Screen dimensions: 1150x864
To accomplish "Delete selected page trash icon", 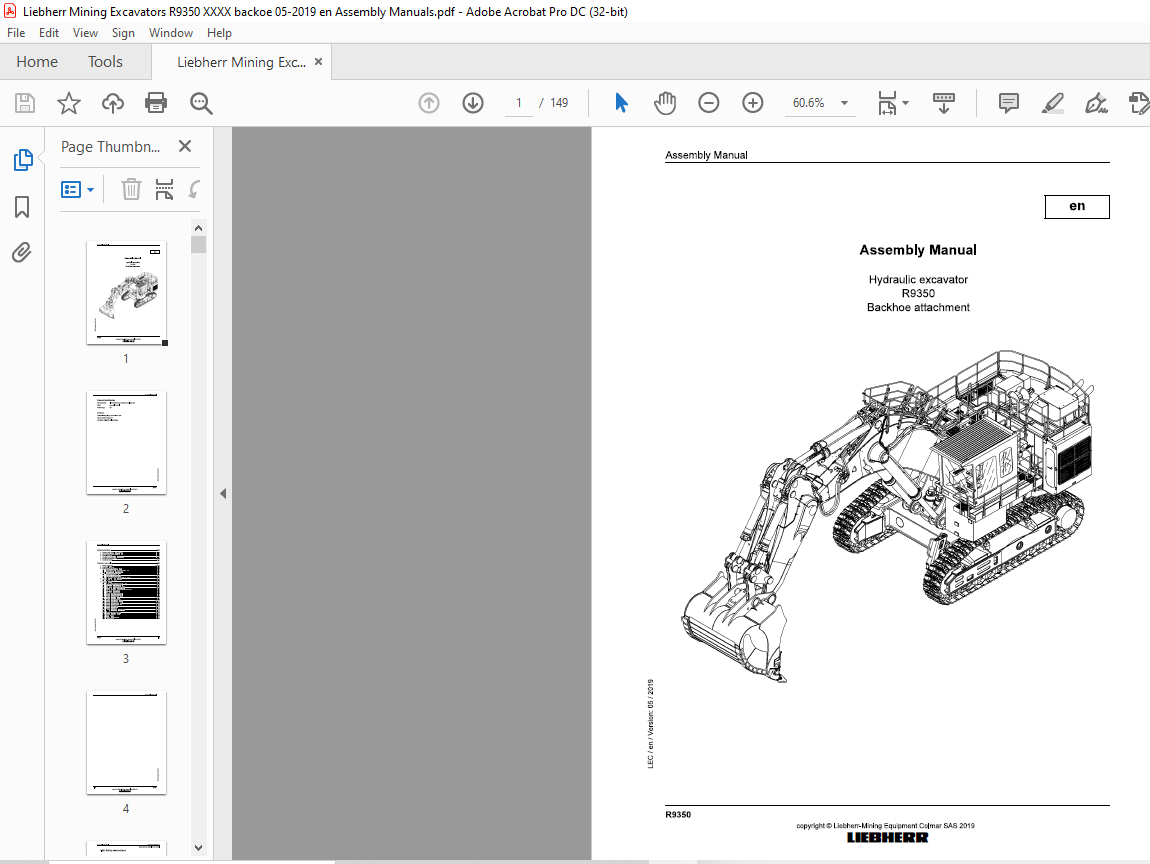I will coord(131,189).
